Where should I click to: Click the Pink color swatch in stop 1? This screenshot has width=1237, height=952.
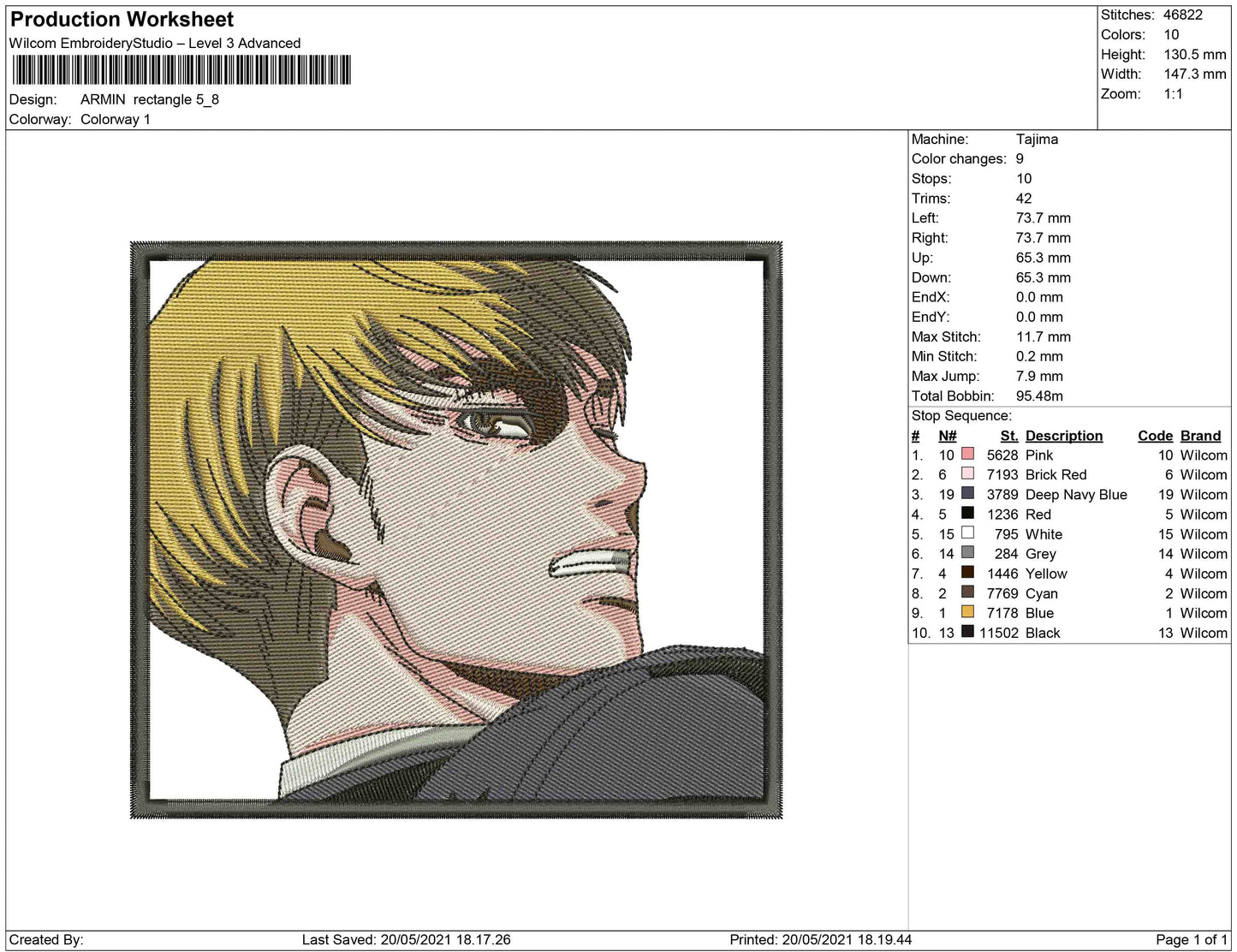[967, 455]
